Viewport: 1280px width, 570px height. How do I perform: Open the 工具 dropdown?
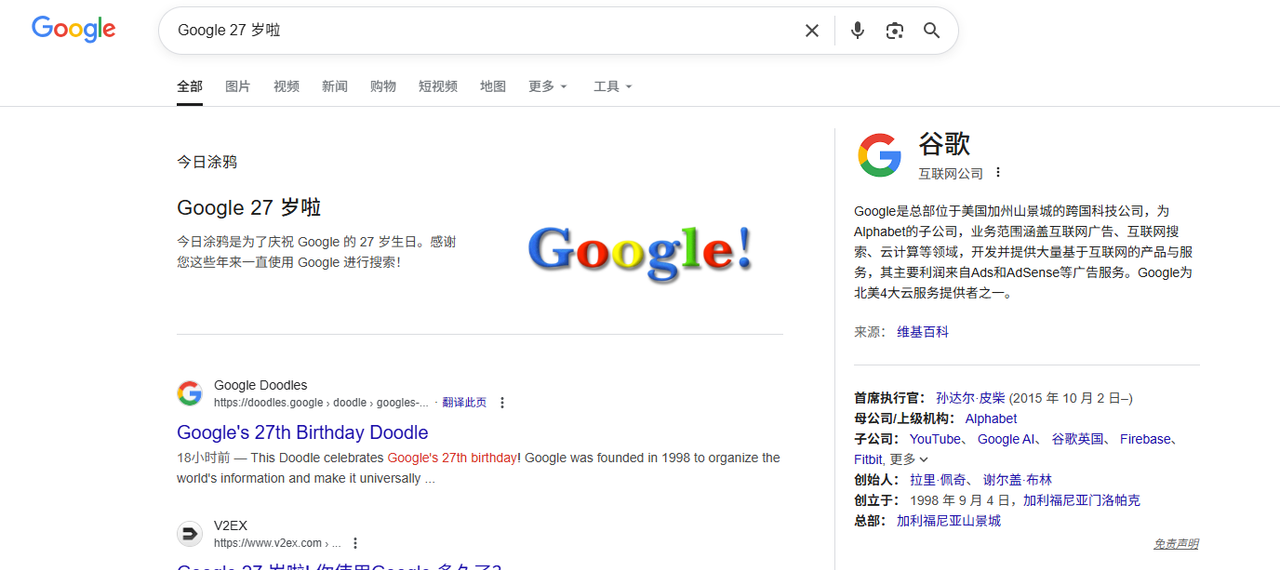coord(613,86)
